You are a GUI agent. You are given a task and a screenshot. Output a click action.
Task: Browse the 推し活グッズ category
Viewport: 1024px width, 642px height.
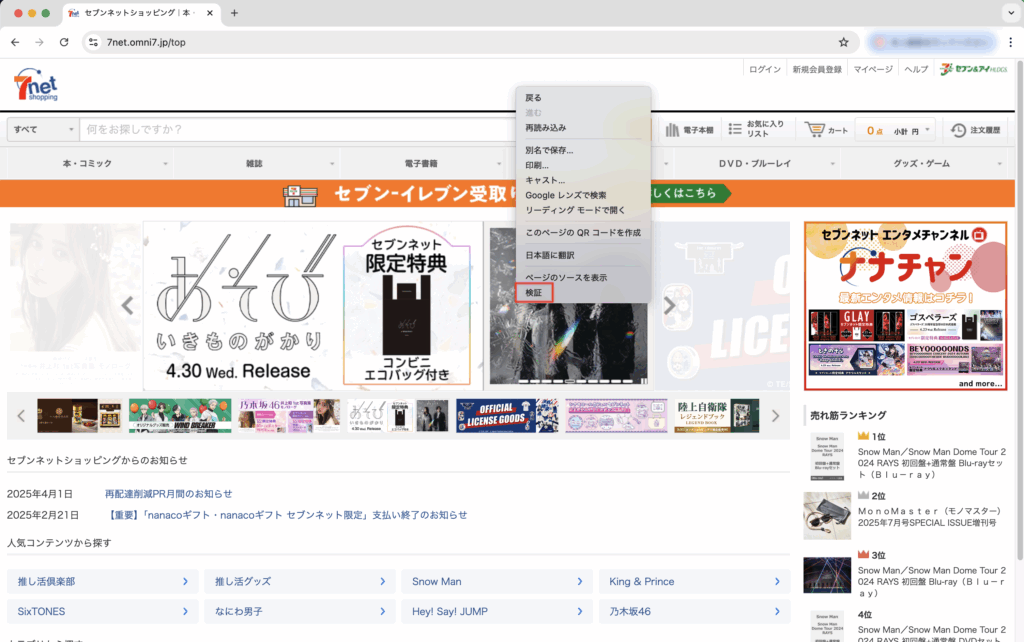[x=300, y=581]
